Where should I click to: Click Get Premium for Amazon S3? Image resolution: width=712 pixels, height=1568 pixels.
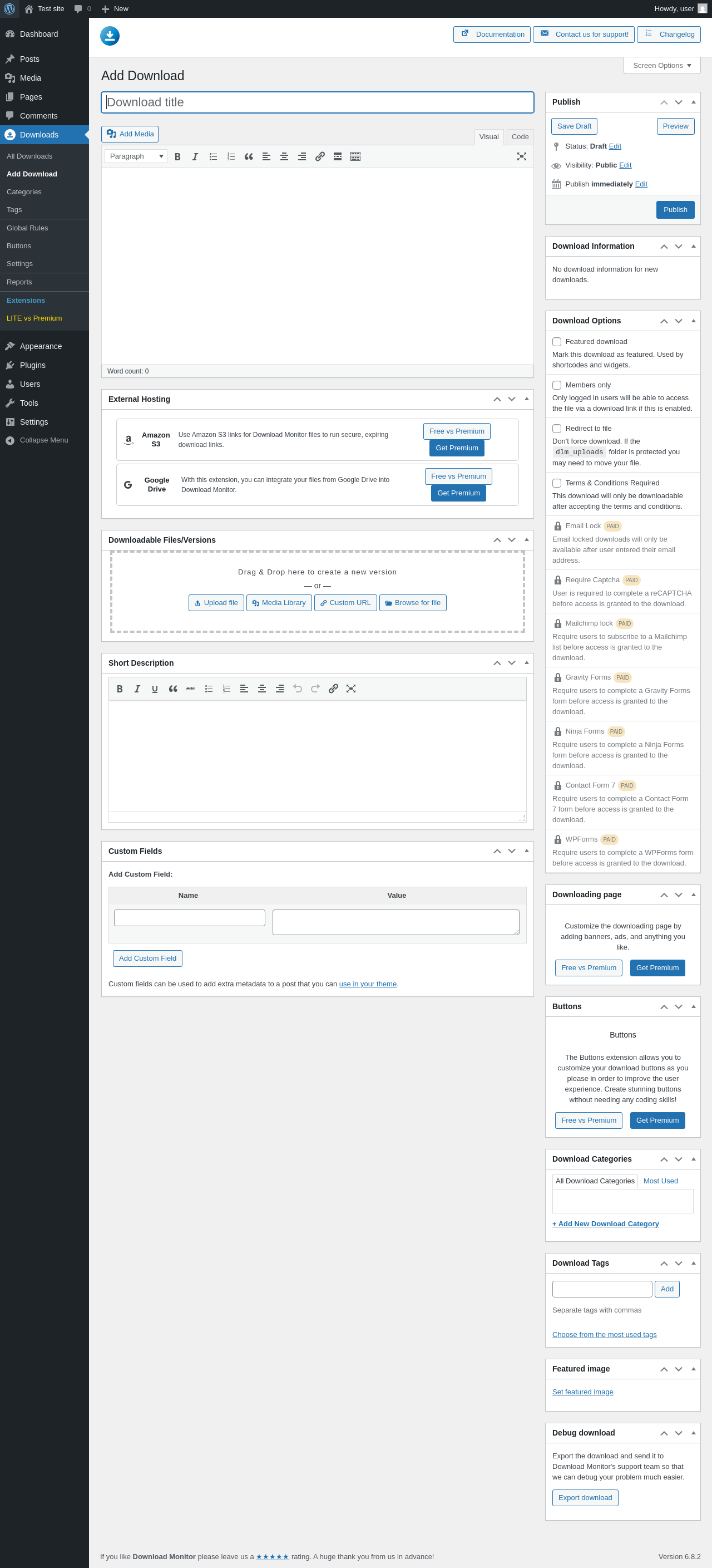click(457, 448)
